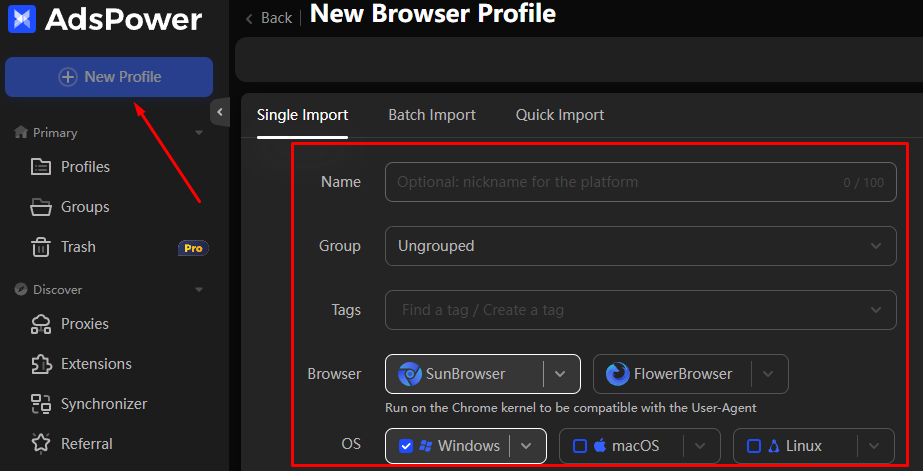
Task: Check the Linux checkbox
Action: point(753,446)
